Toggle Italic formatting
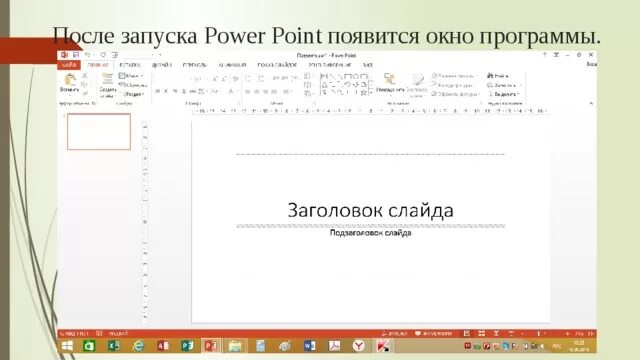The width and height of the screenshot is (640, 360). (x=166, y=91)
